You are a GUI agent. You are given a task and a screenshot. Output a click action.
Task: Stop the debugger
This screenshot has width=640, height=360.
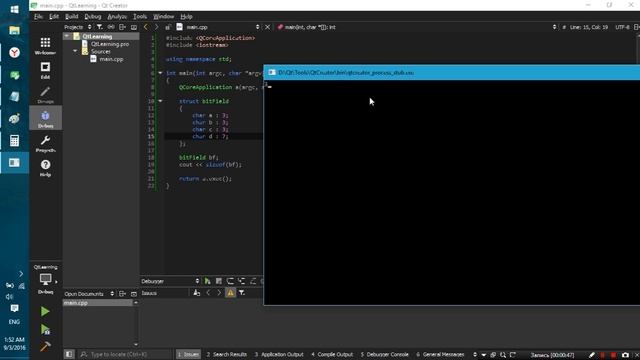[x=219, y=281]
